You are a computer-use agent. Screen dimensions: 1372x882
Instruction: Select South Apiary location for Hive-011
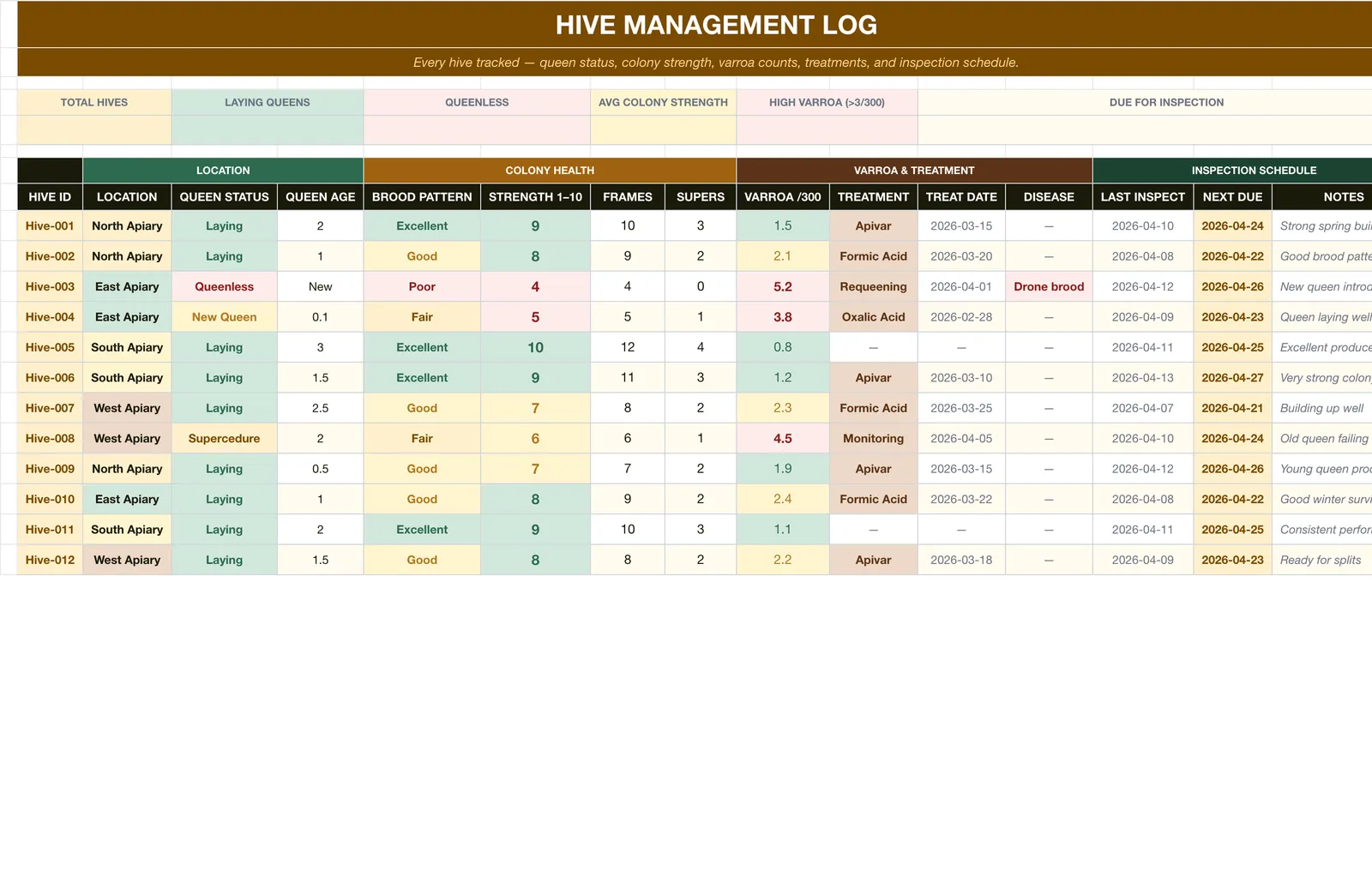point(127,530)
